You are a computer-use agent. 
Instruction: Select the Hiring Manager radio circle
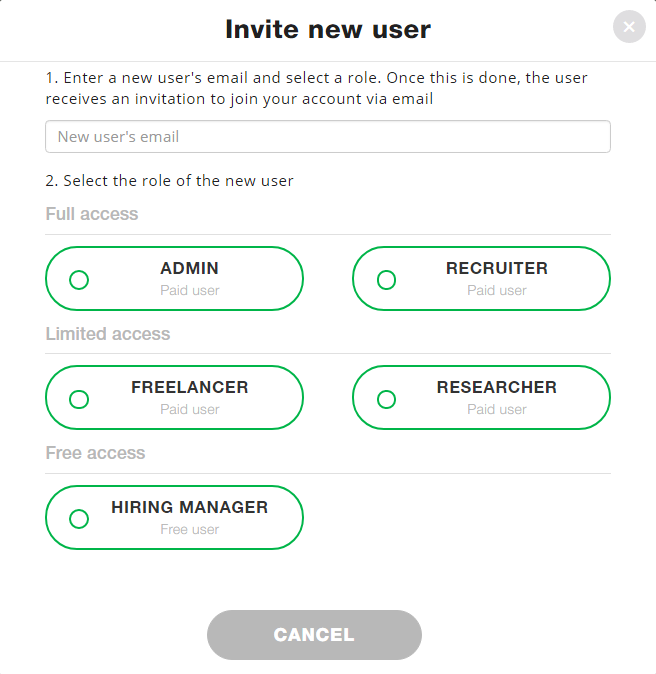tap(79, 519)
